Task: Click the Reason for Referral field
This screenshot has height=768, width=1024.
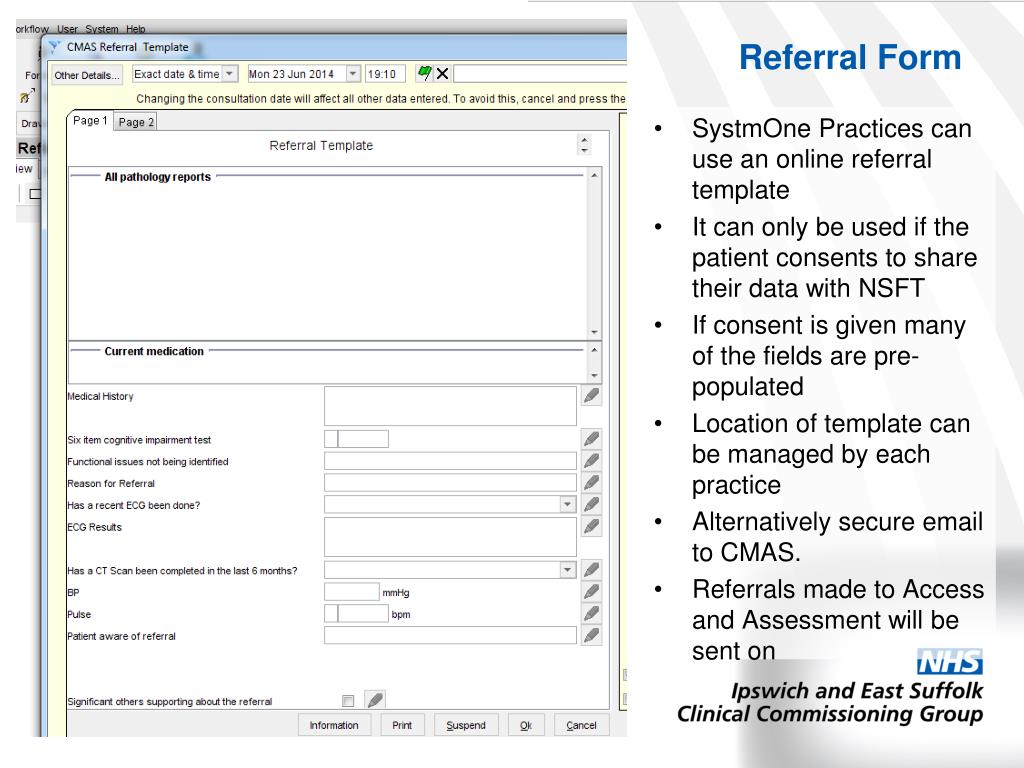Action: click(x=450, y=483)
